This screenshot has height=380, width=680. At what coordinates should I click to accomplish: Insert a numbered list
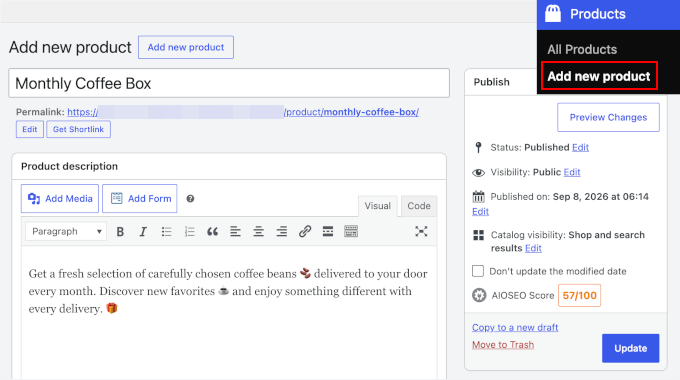coord(190,232)
